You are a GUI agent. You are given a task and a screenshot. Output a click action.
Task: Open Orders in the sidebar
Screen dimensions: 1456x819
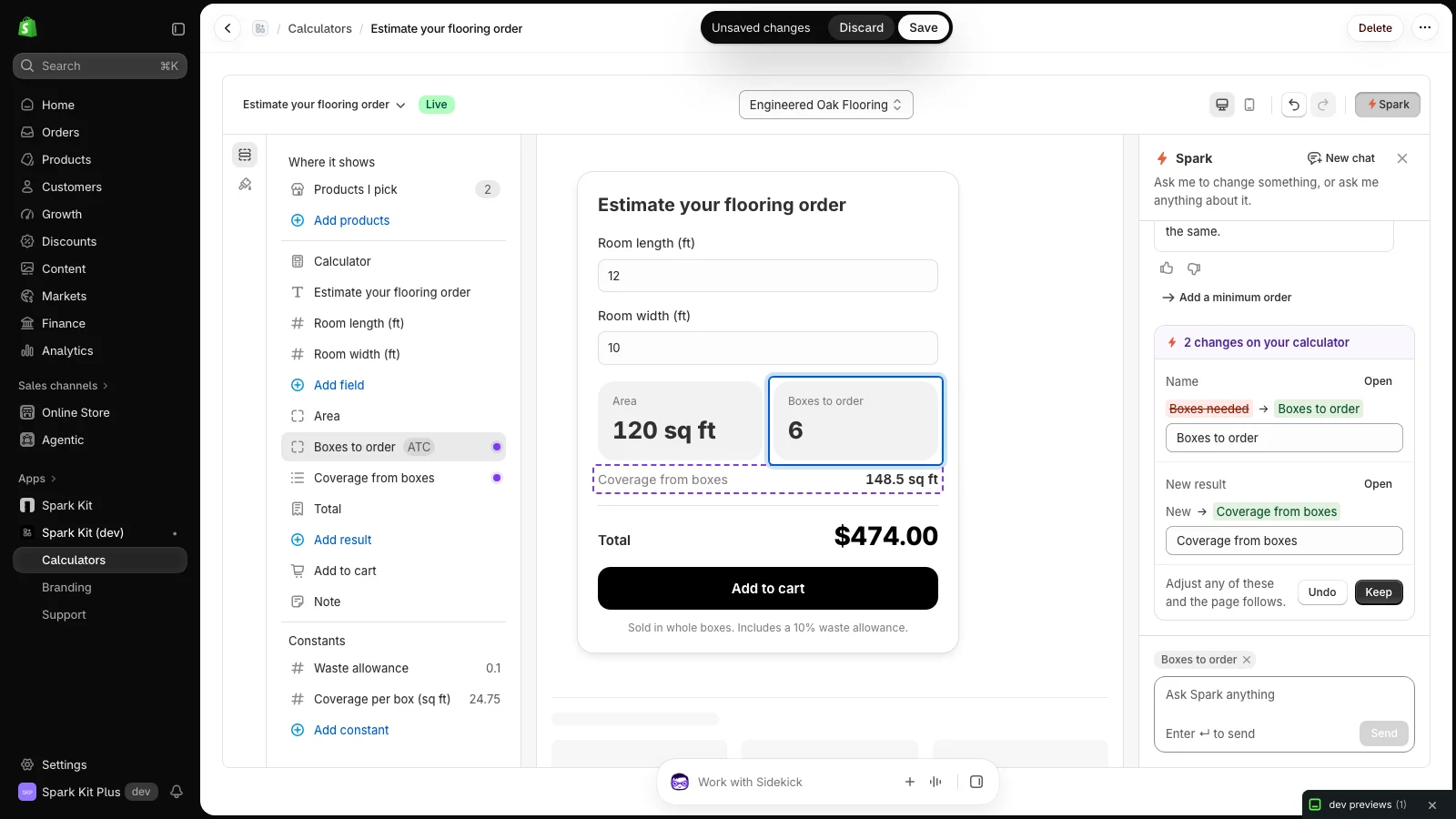pyautogui.click(x=100, y=132)
